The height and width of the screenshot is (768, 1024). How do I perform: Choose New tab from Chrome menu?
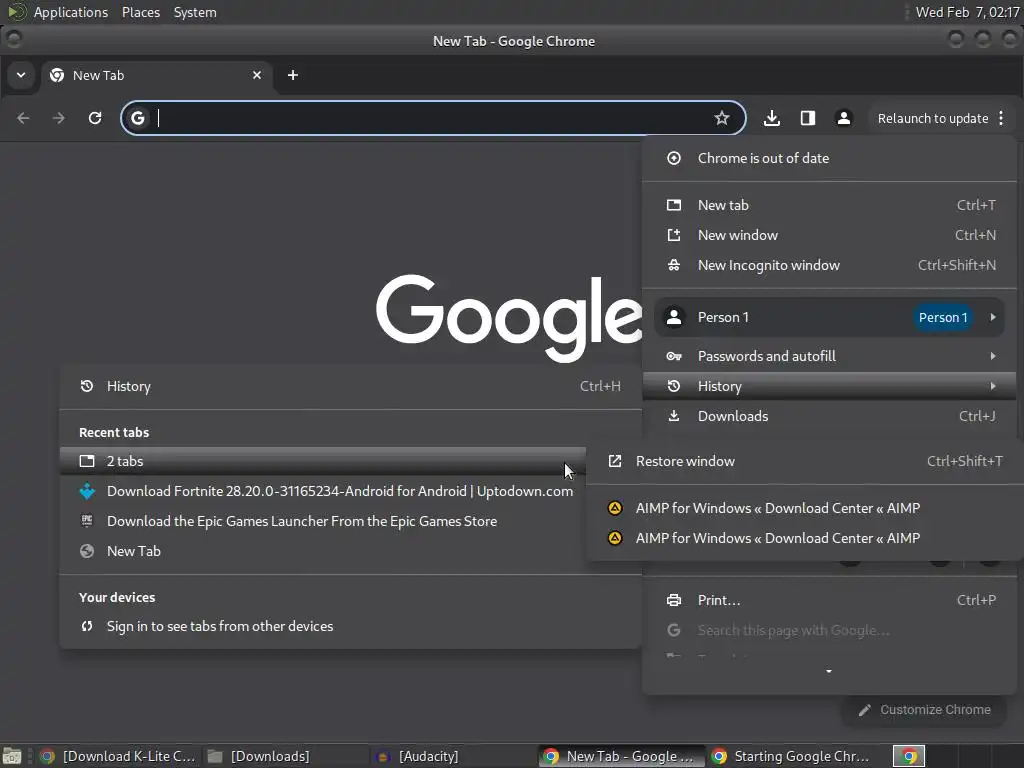(829, 205)
